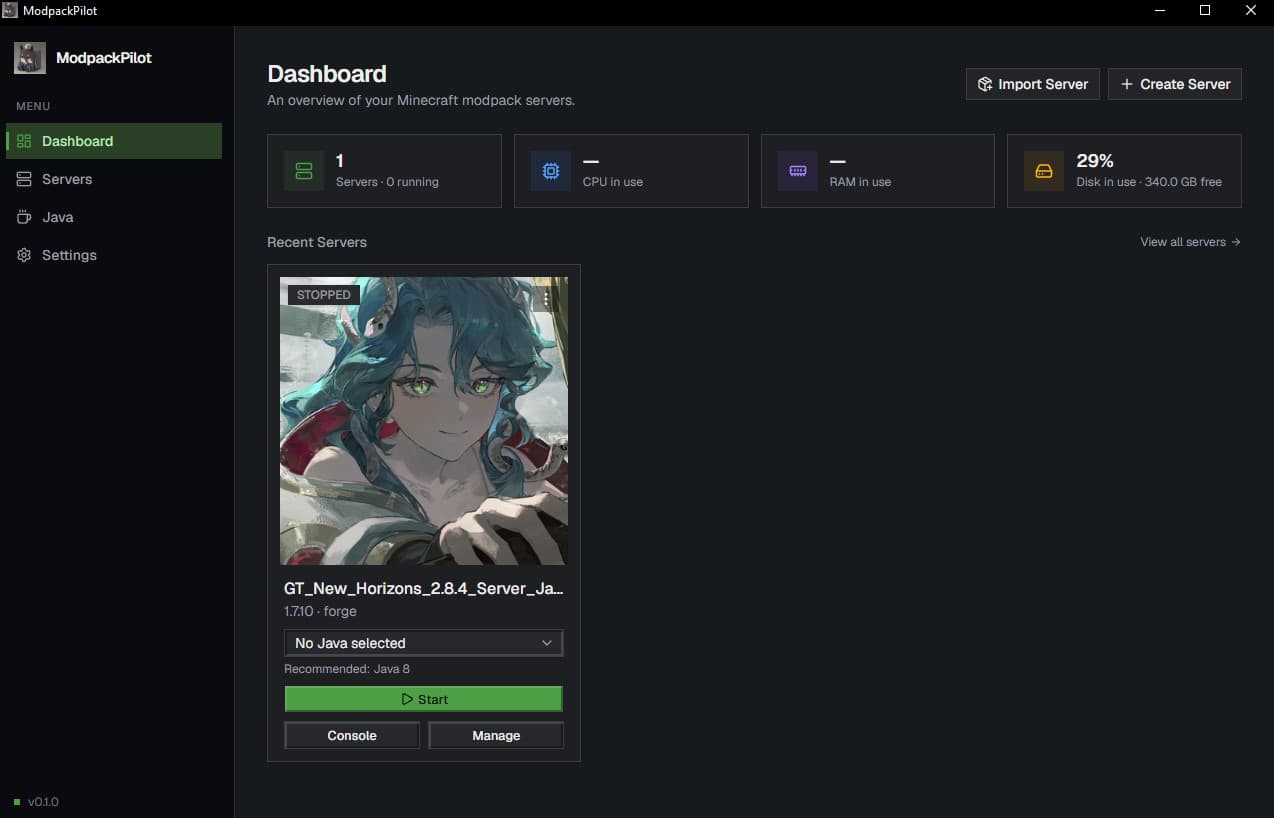Click the green server count icon
1274x818 pixels.
click(304, 171)
